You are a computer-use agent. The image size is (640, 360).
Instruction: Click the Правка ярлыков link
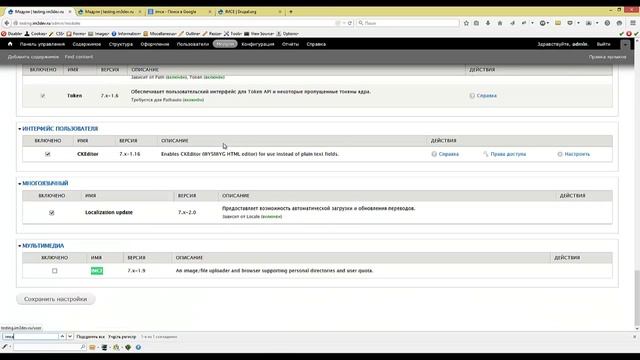tap(607, 57)
